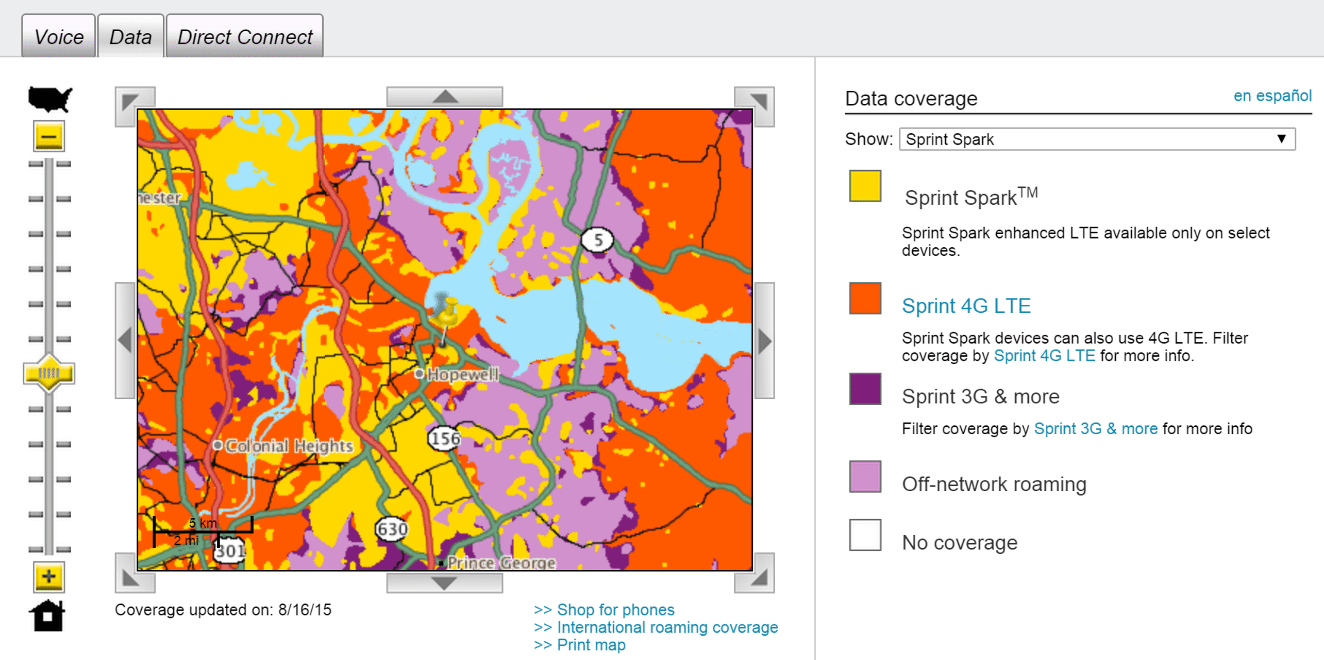Open the Shop for phones link
The height and width of the screenshot is (660, 1324).
(x=604, y=610)
